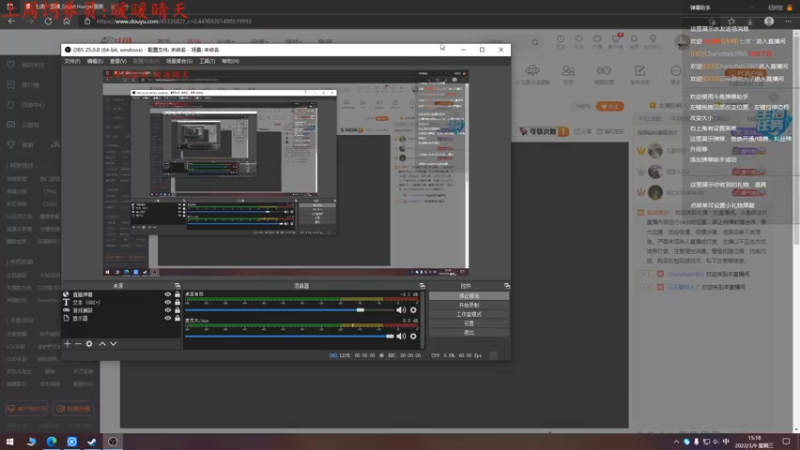The width and height of the screenshot is (800, 450).
Task: Open Edge browser from taskbar
Action: (x=52, y=441)
